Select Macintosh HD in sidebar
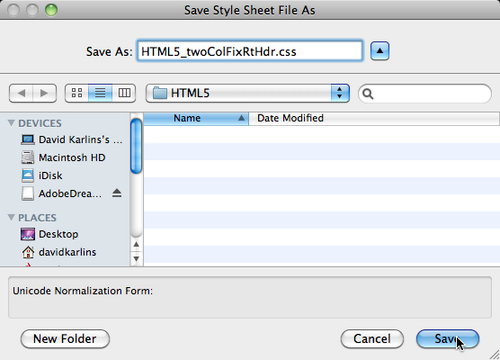Viewport: 500px width, 360px height. tap(63, 157)
